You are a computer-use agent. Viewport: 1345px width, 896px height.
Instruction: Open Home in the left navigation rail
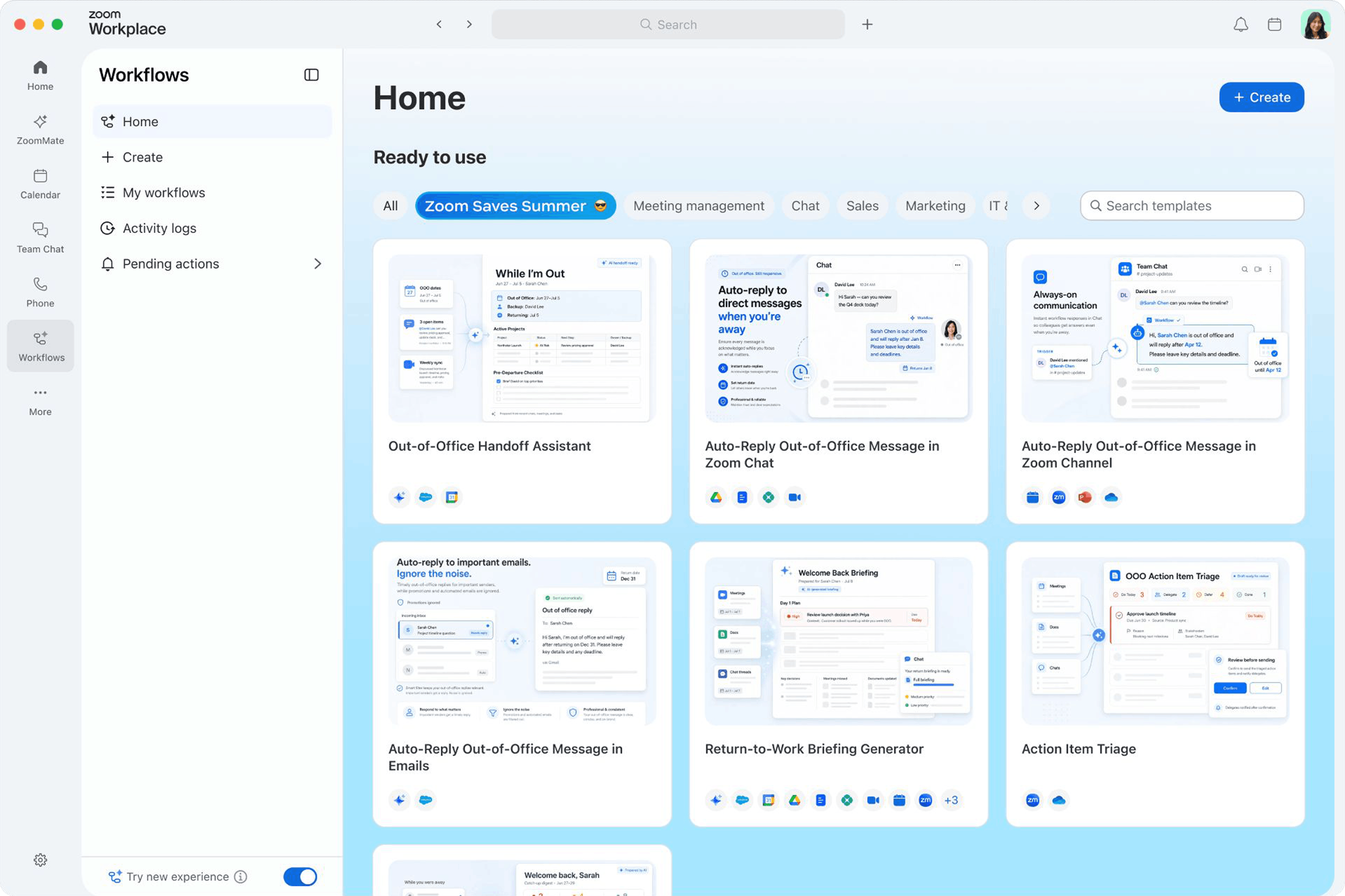[x=40, y=75]
